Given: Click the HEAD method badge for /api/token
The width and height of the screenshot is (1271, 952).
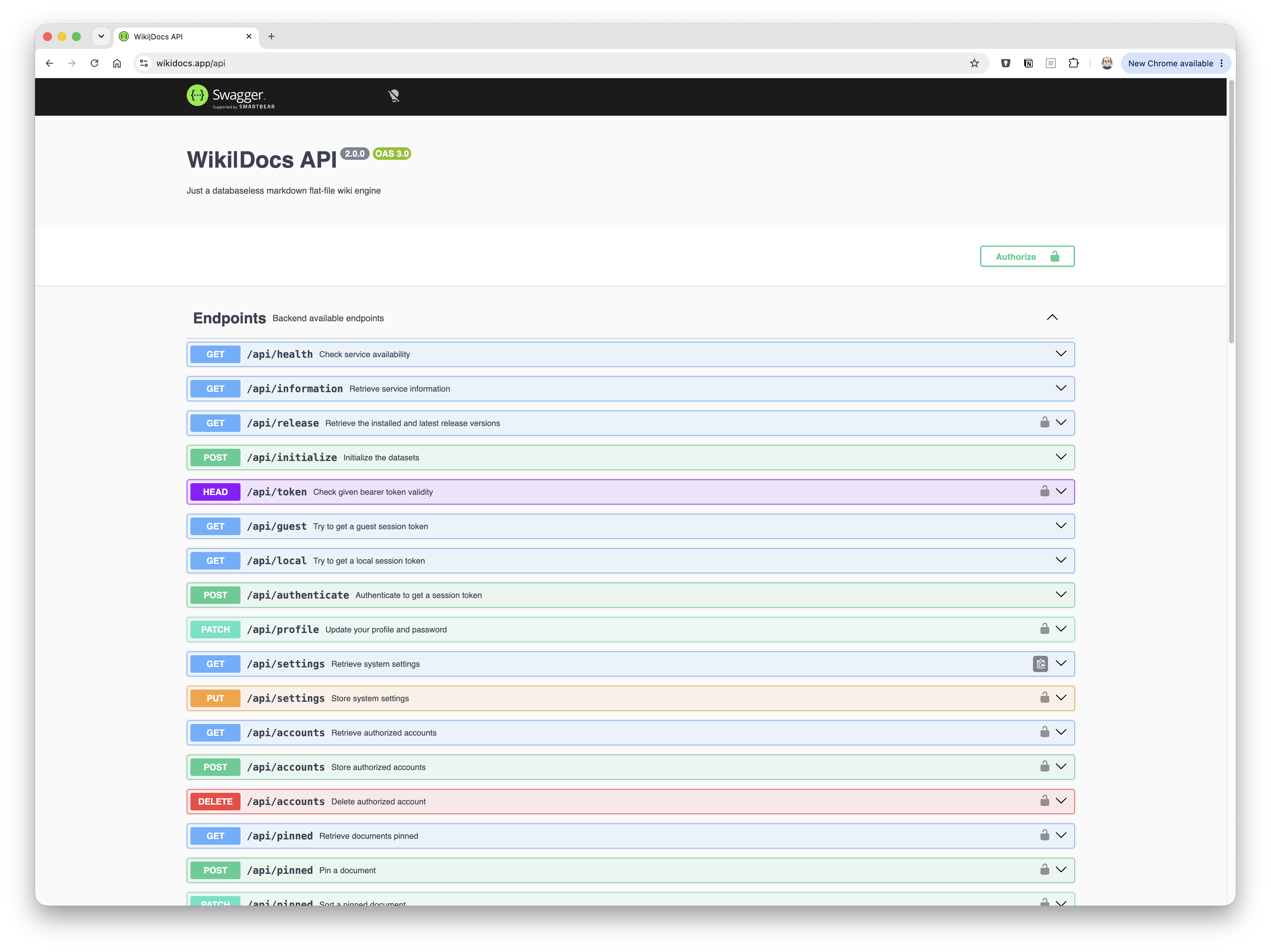Looking at the screenshot, I should [215, 492].
